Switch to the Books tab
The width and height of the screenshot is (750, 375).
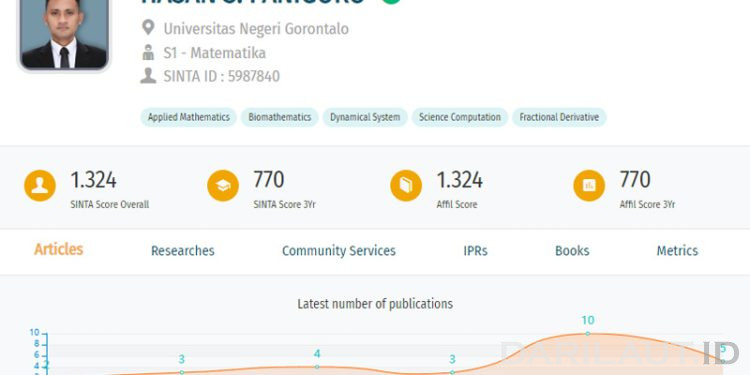click(572, 251)
